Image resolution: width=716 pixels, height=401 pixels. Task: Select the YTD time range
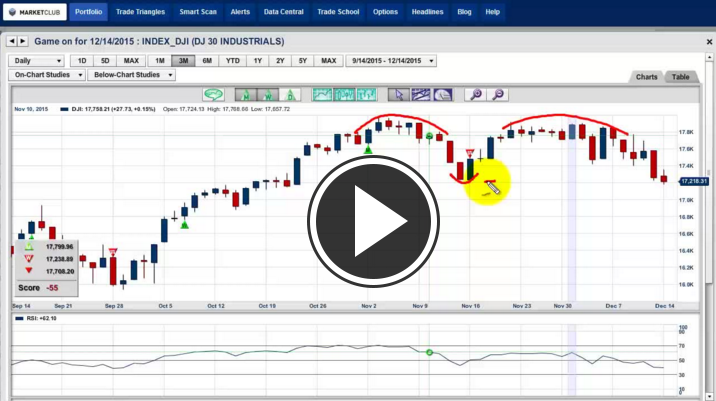tap(233, 61)
